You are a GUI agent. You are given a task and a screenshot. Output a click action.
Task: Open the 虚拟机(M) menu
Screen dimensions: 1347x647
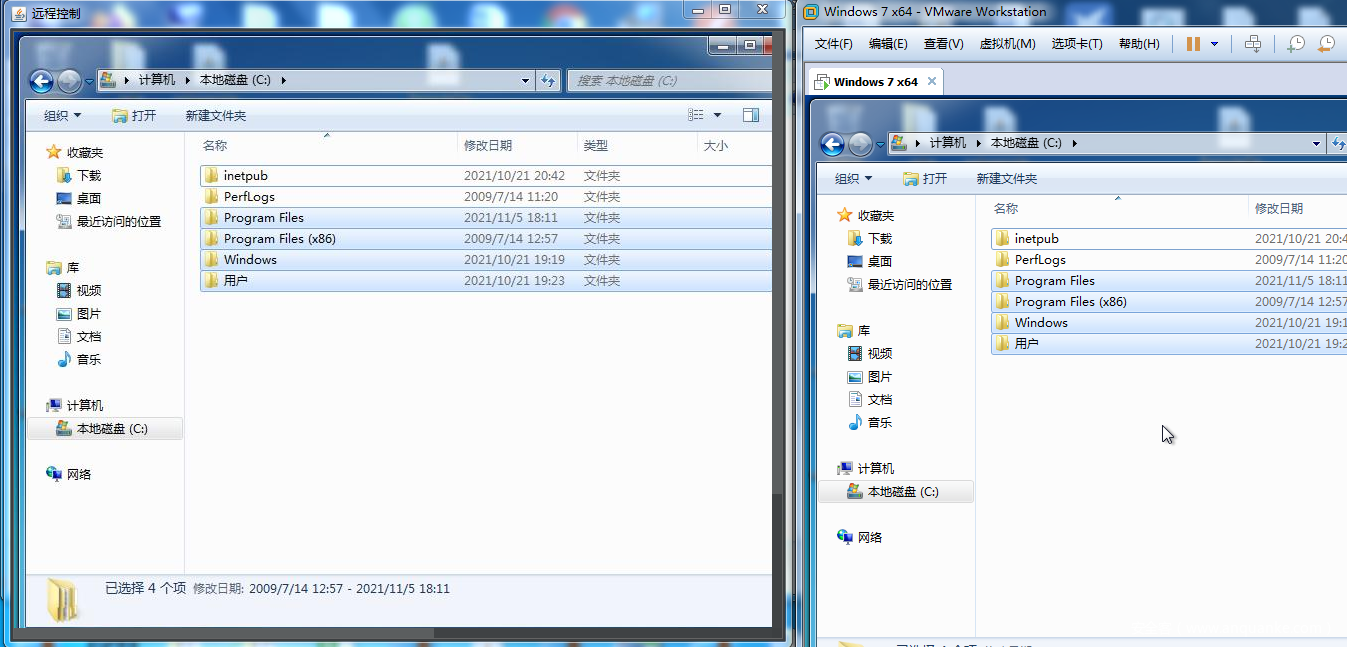point(1007,44)
